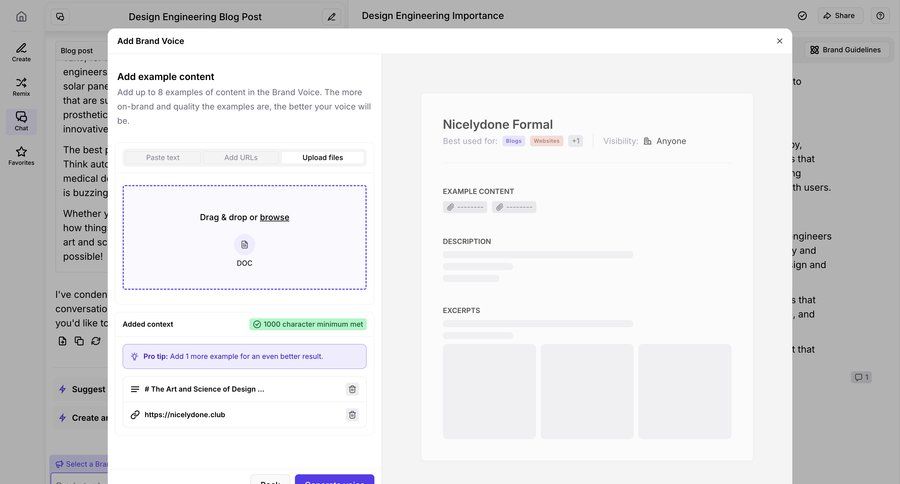This screenshot has width=900, height=484.
Task: Close the Add Brand Voice dialog
Action: (x=779, y=41)
